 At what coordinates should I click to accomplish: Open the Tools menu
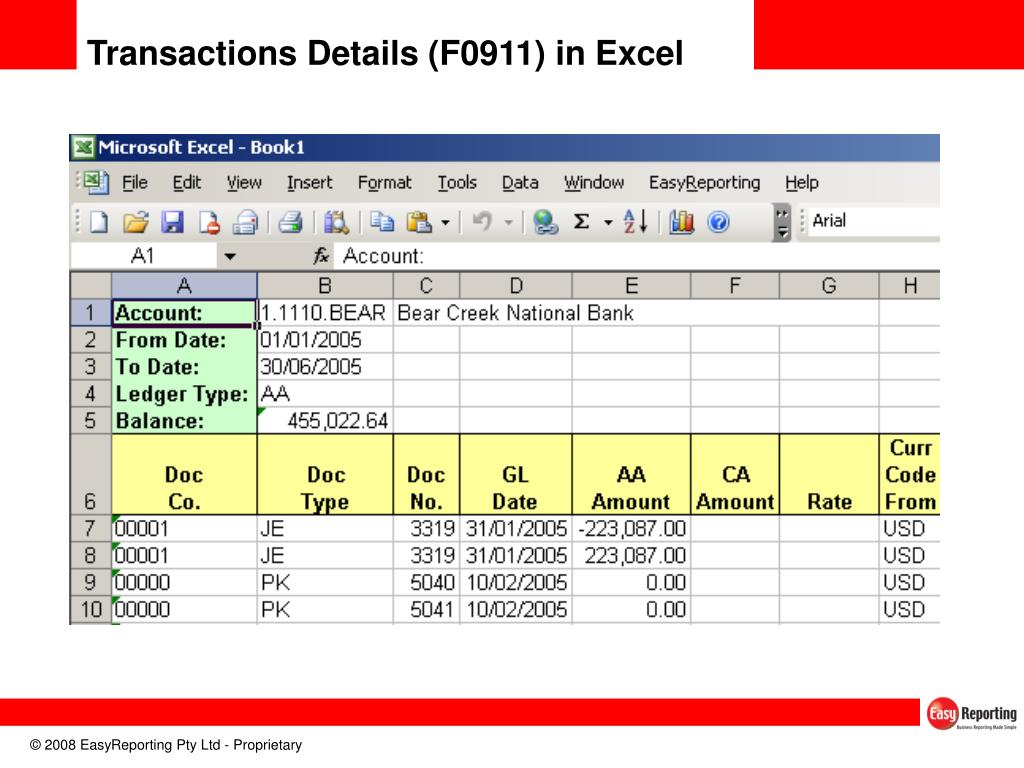pos(457,183)
